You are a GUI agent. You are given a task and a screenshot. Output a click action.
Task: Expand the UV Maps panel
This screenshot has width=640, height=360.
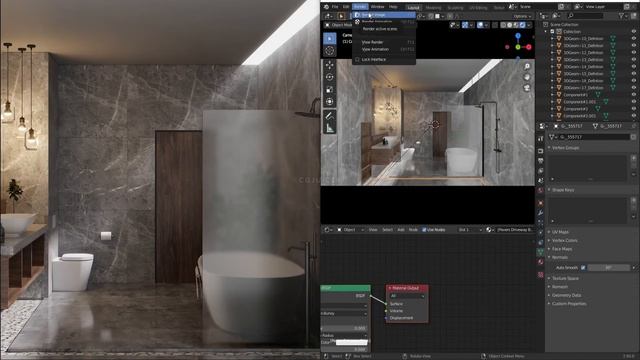pos(561,232)
